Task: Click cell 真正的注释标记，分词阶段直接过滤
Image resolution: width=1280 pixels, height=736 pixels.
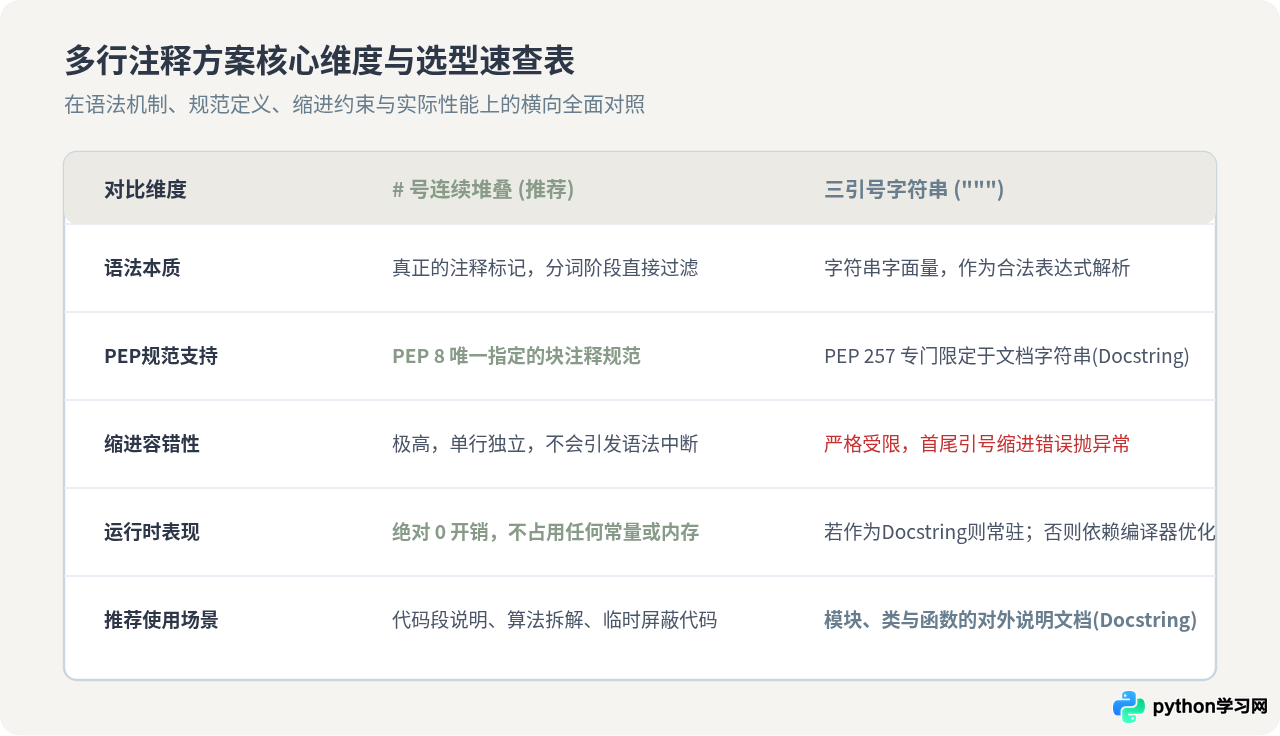Action: [x=545, y=268]
